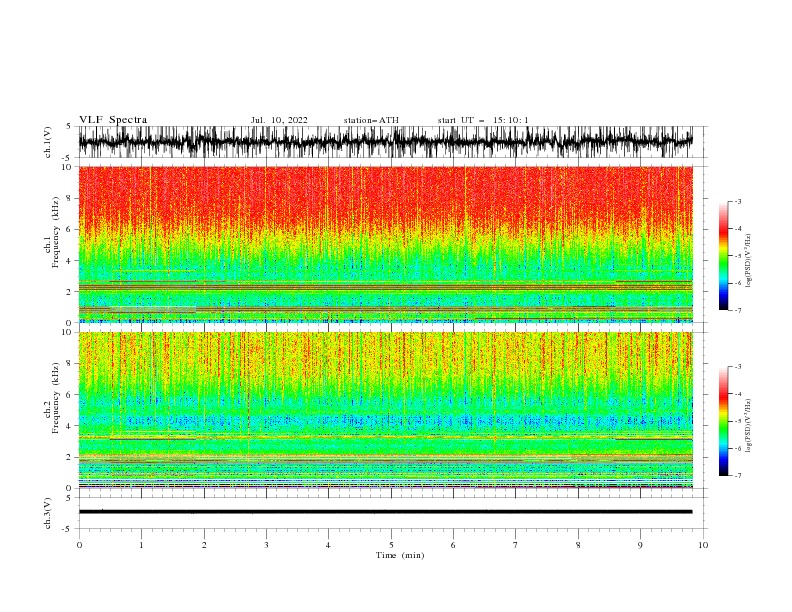Click the '7' tick on Time axis

click(x=516, y=545)
